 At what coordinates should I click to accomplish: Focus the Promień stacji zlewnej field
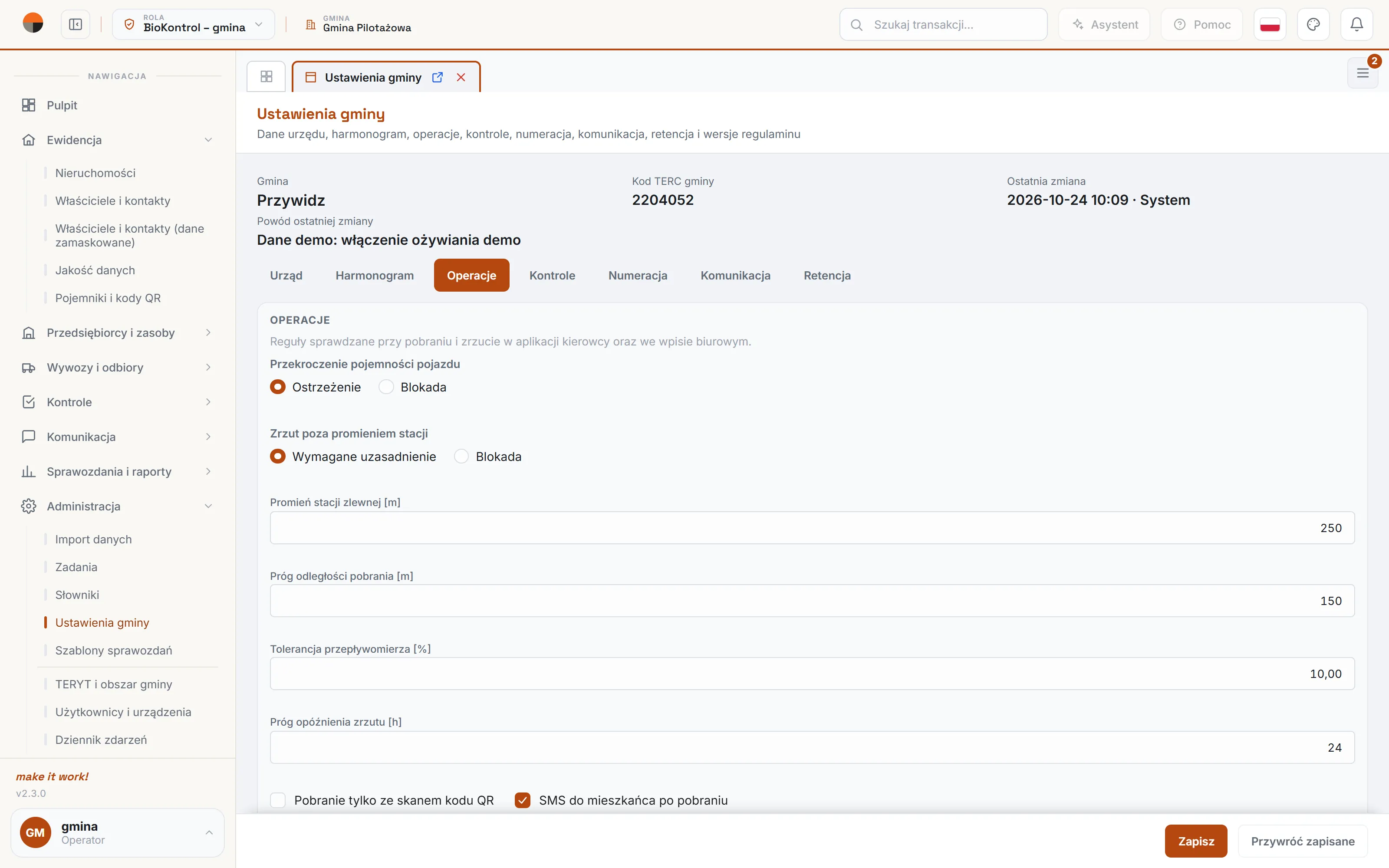click(812, 528)
